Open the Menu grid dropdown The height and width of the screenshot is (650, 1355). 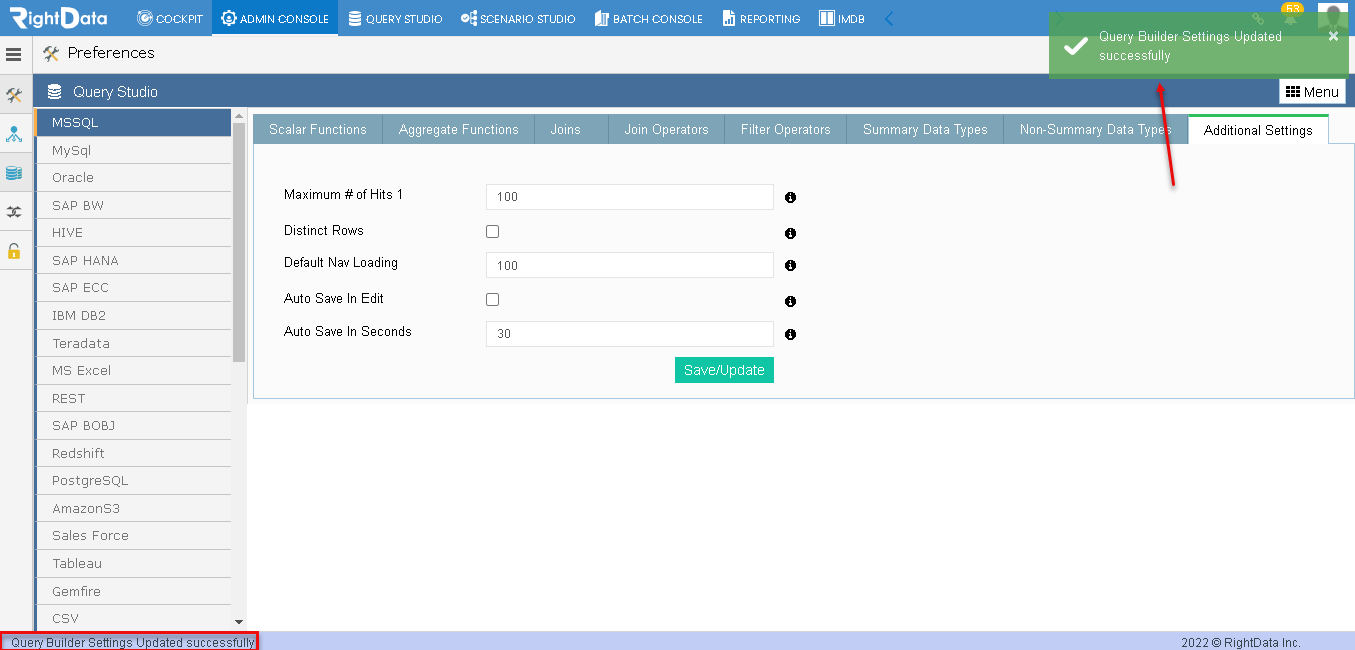[1312, 92]
